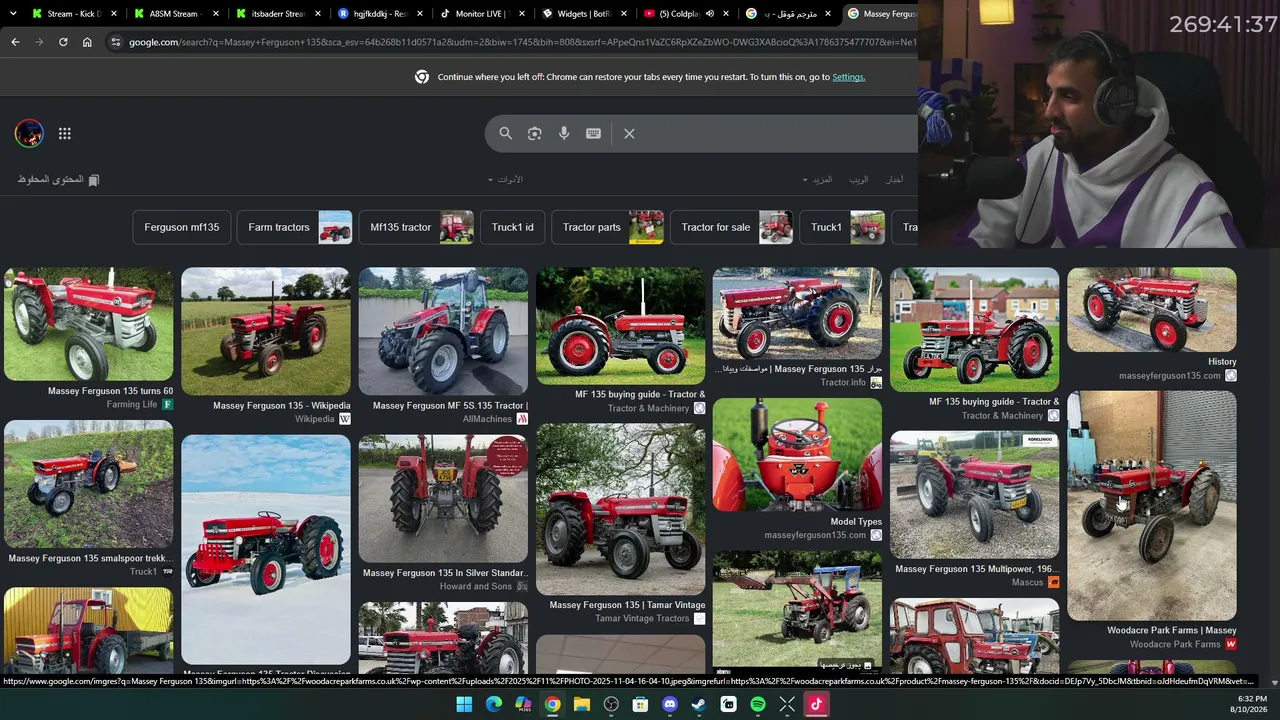This screenshot has width=1280, height=720.
Task: Expand the Arabic tools dropdown (الأدوات)
Action: (505, 179)
